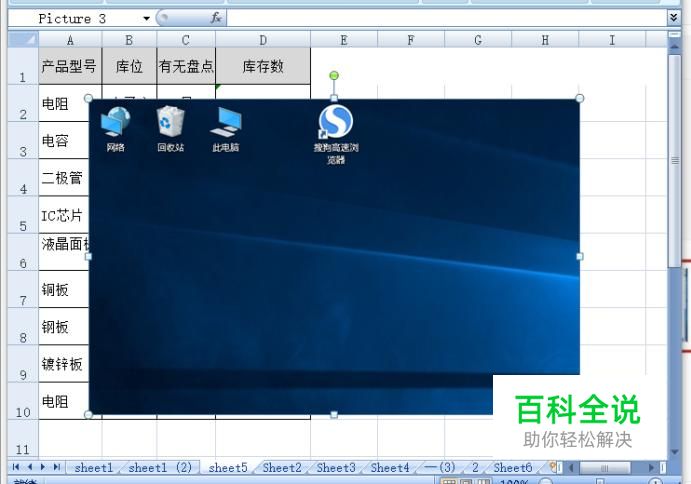This screenshot has width=691, height=484.
Task: Click the cell 铜板
Action: click(64, 290)
